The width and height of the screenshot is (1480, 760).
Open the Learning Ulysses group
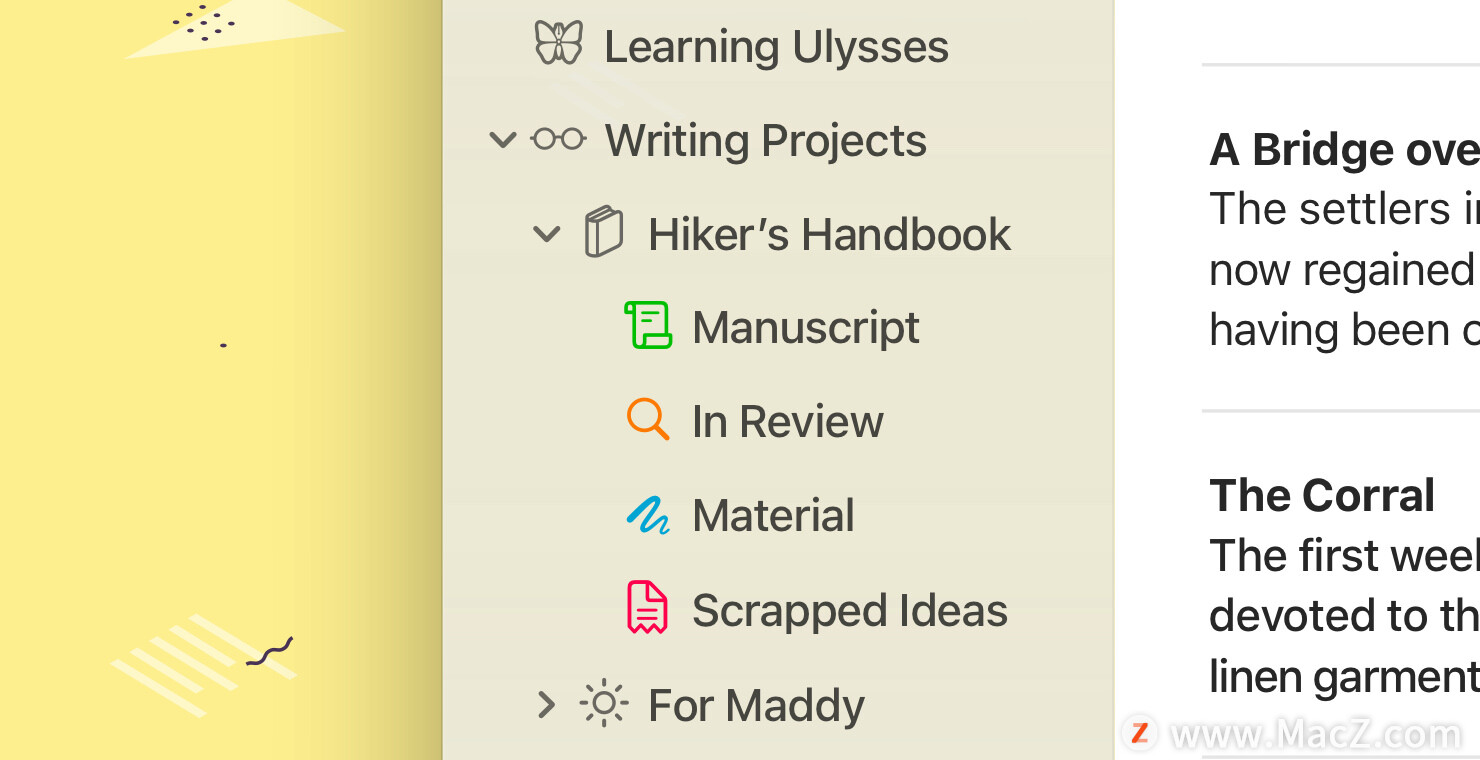pyautogui.click(x=776, y=46)
